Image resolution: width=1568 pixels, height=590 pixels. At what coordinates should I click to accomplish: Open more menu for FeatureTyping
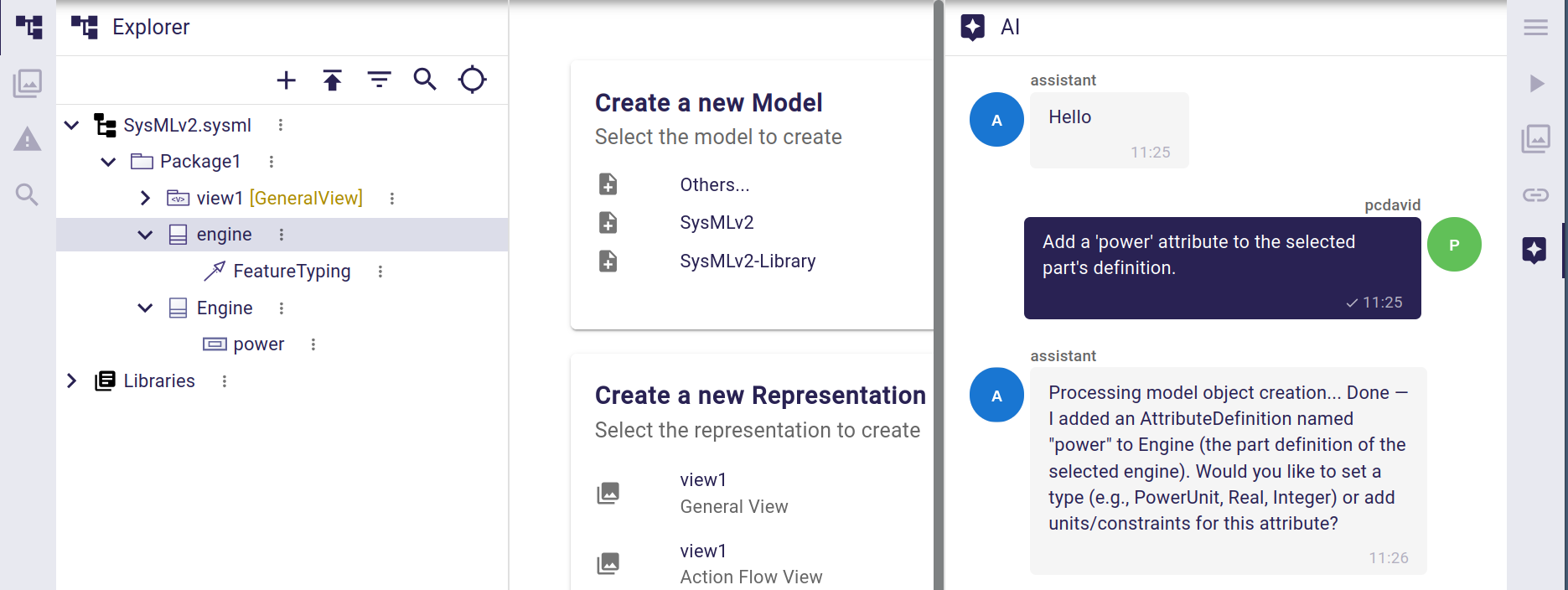click(x=380, y=271)
